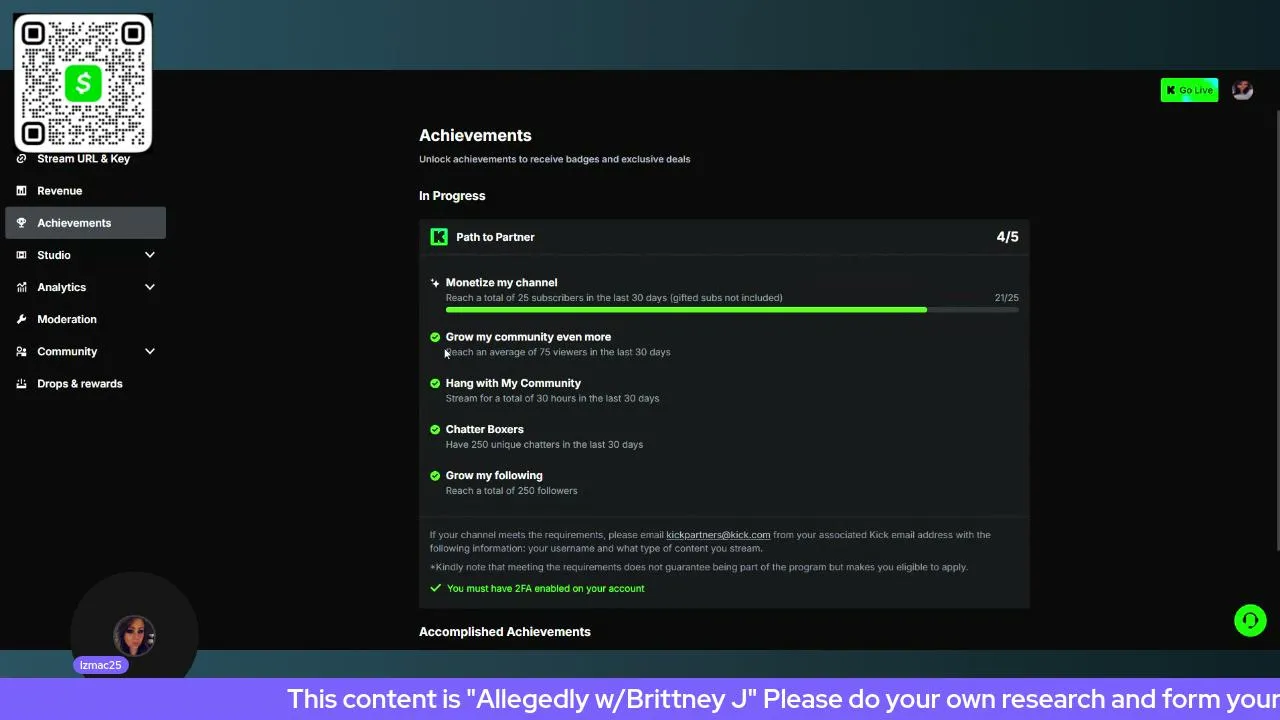Click 'Stream for a total of 30 hours' text

552,399
